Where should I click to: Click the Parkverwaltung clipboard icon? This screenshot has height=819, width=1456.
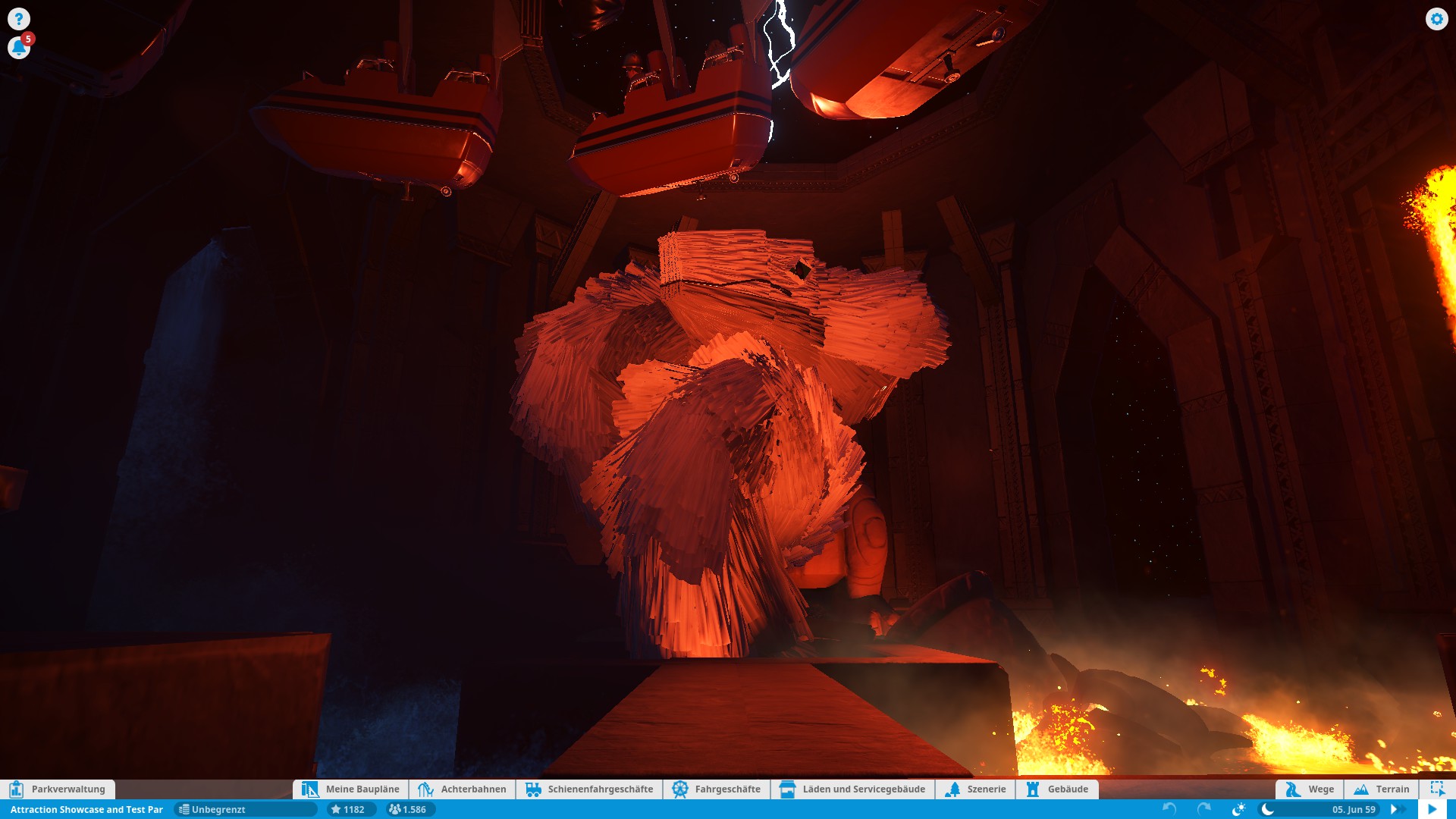[x=17, y=789]
